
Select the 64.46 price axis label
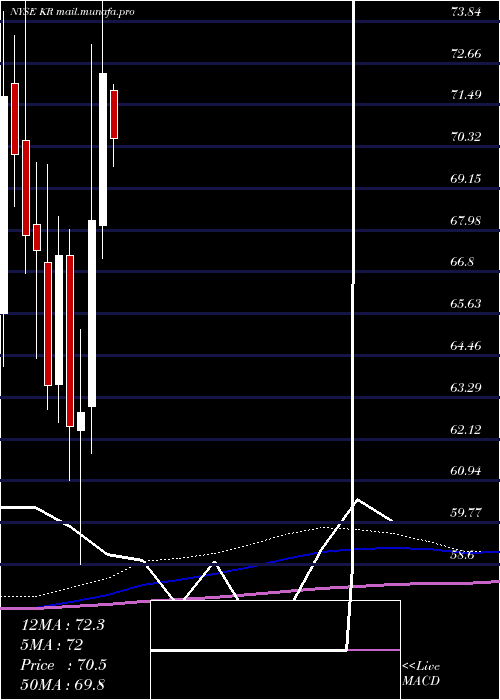point(466,345)
